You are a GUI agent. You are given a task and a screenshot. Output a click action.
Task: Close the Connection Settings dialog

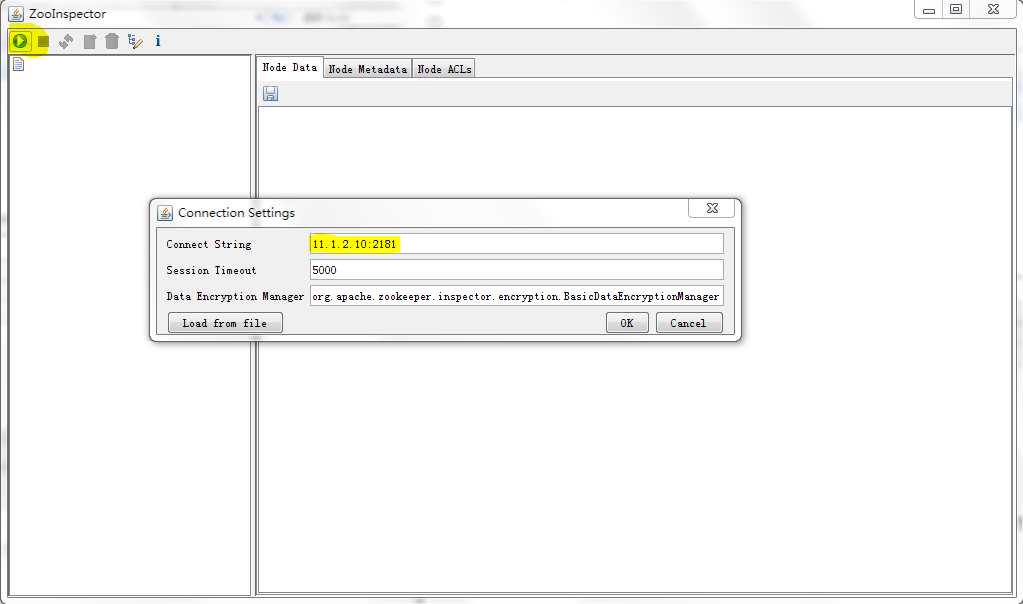pyautogui.click(x=711, y=208)
